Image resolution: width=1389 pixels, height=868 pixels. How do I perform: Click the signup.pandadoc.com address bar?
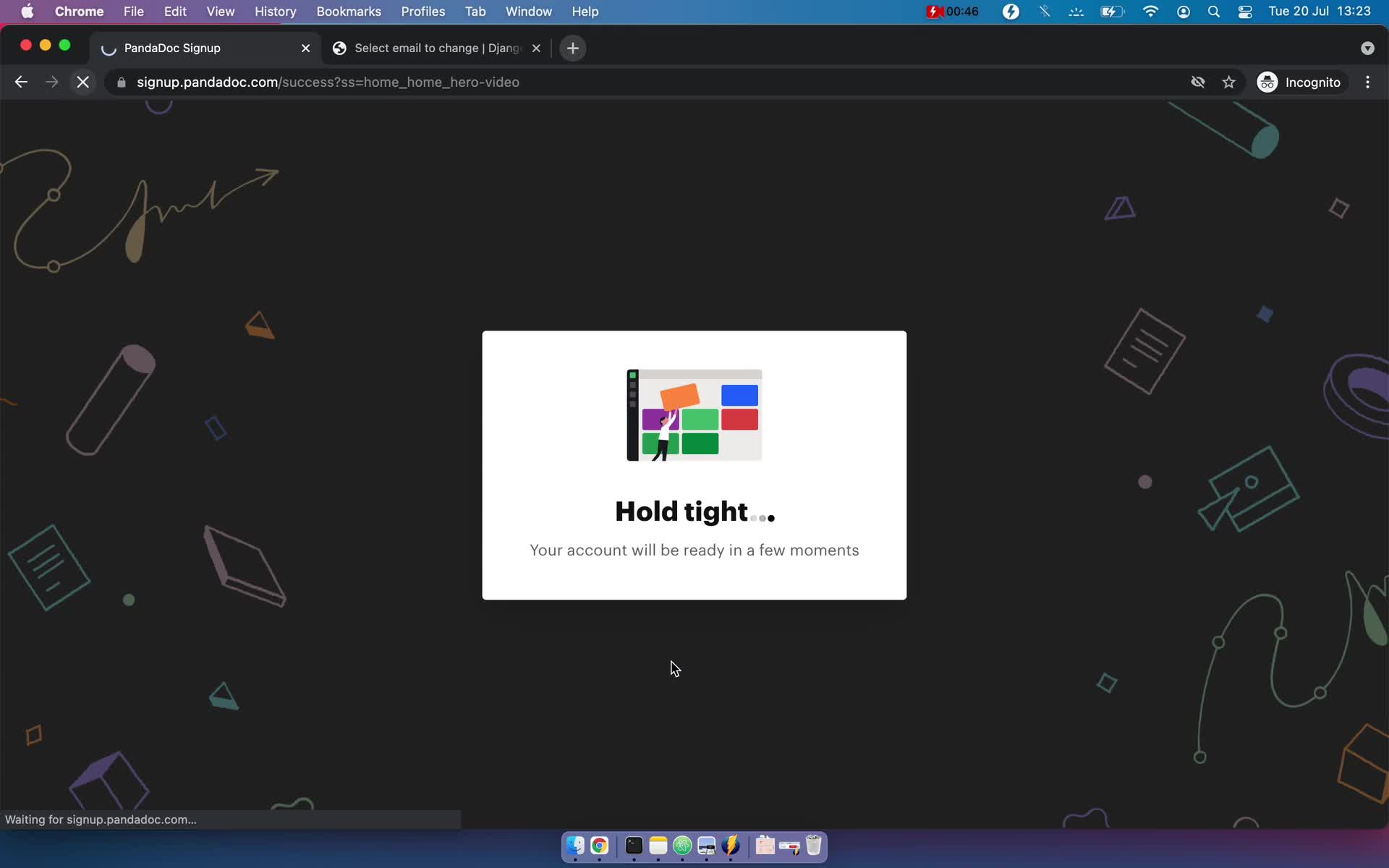click(328, 81)
